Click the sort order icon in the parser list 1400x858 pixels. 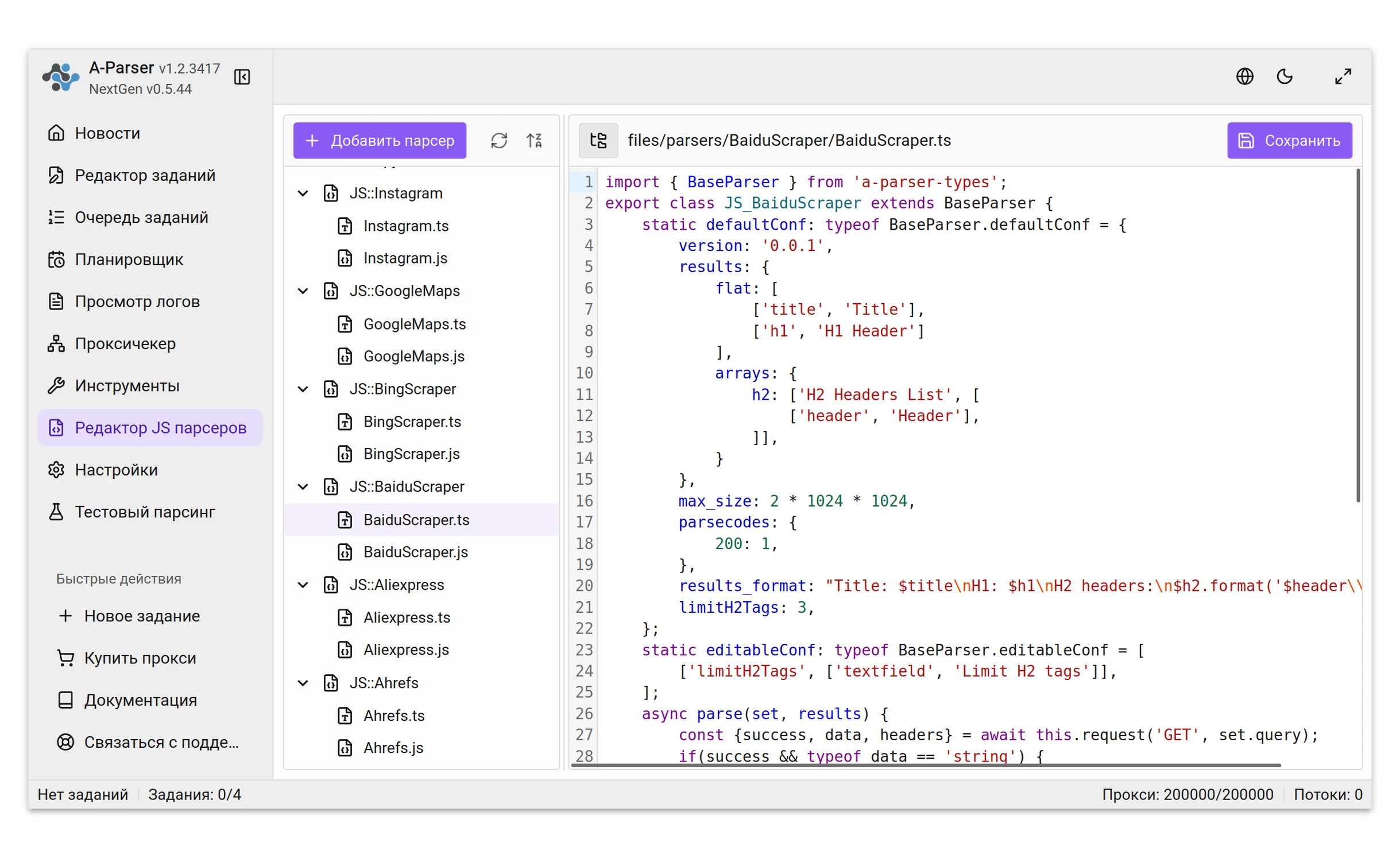[x=534, y=141]
